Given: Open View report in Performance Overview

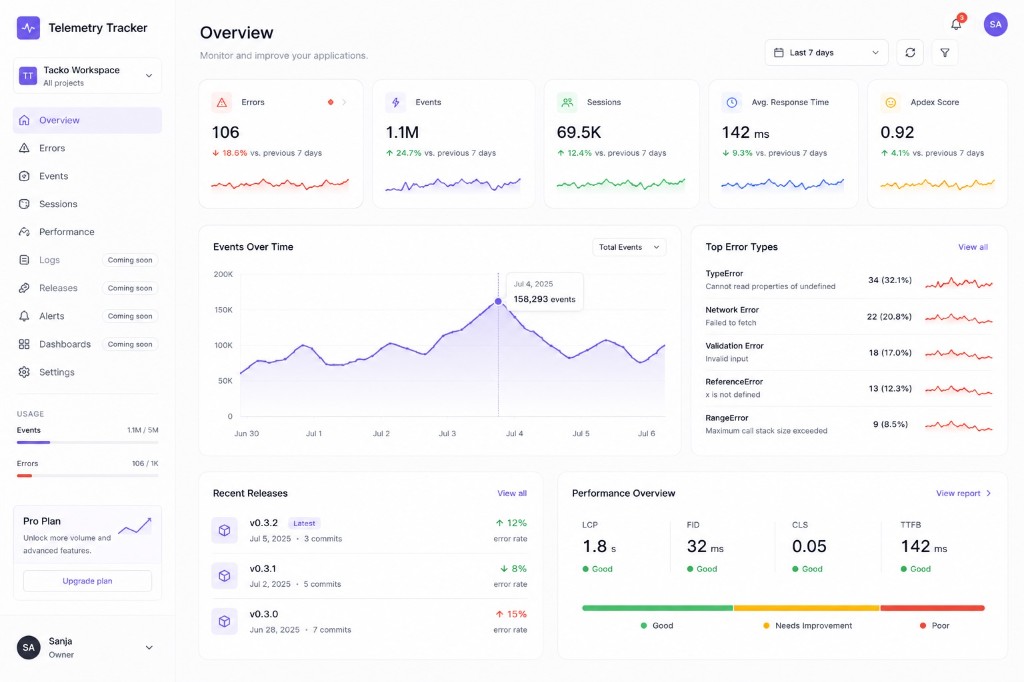Looking at the screenshot, I should coord(963,493).
